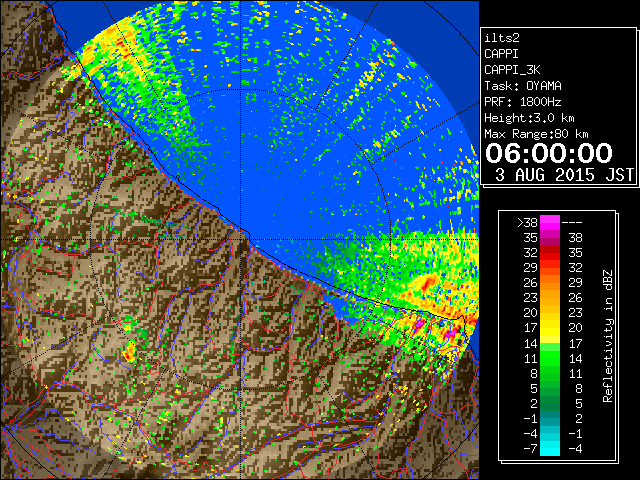The height and width of the screenshot is (480, 640).
Task: Pick the bright magenta legend swatch at top
Action: [x=550, y=222]
